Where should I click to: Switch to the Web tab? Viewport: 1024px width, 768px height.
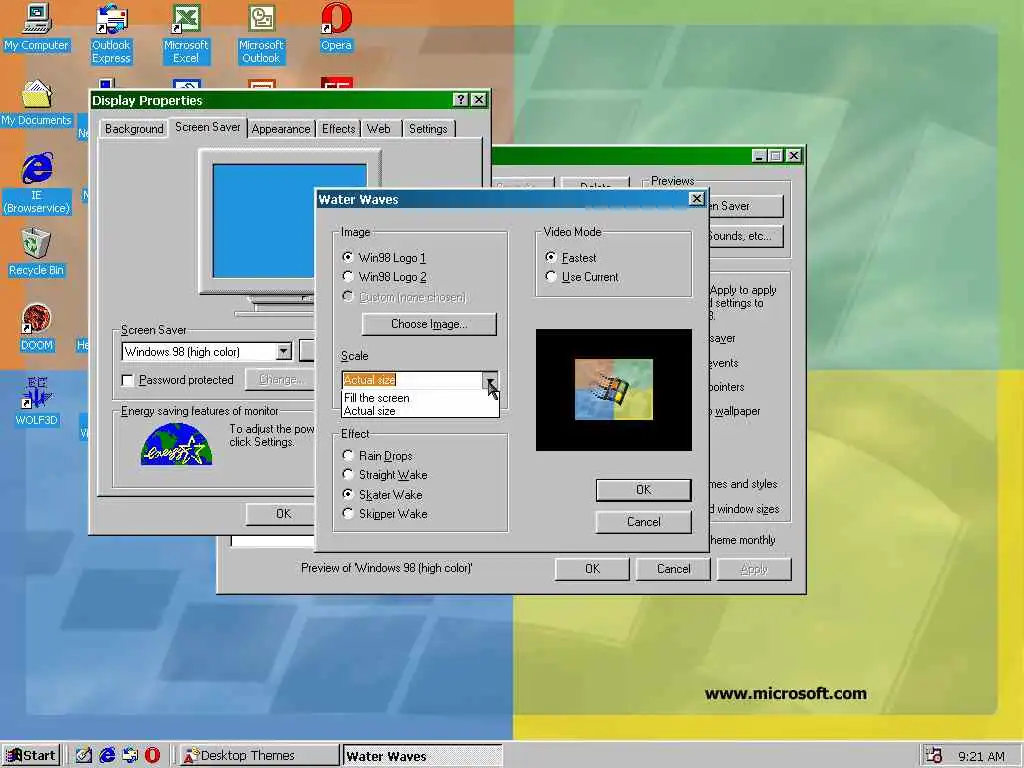click(x=379, y=129)
